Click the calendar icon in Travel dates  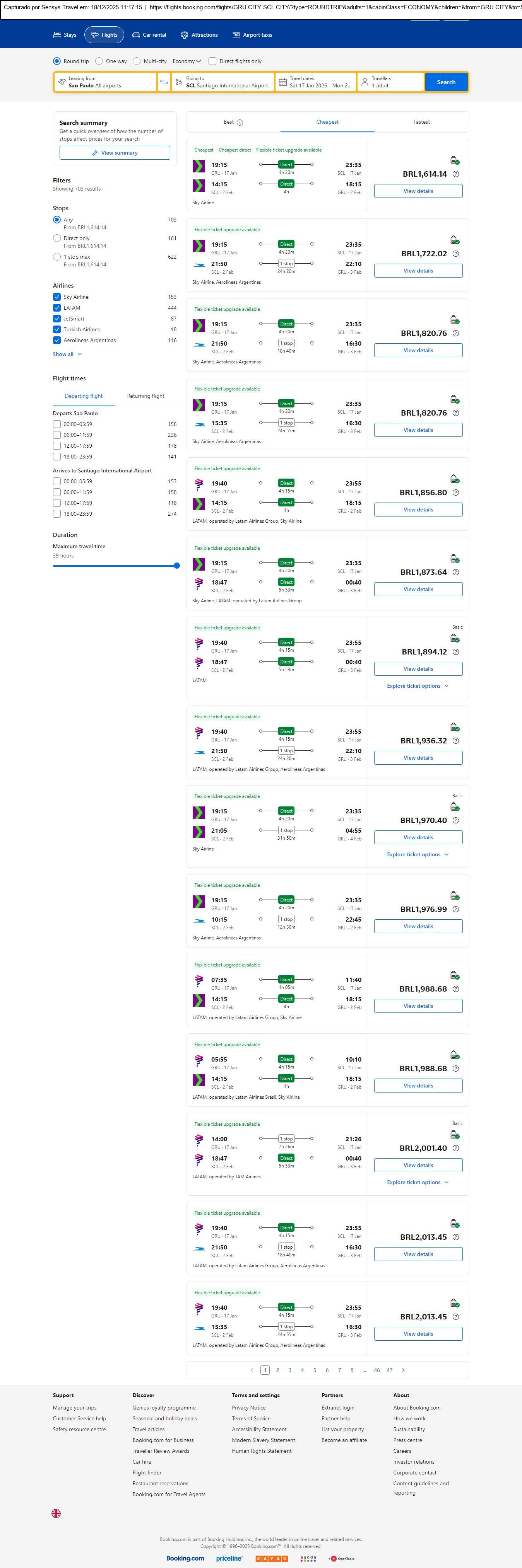click(282, 82)
